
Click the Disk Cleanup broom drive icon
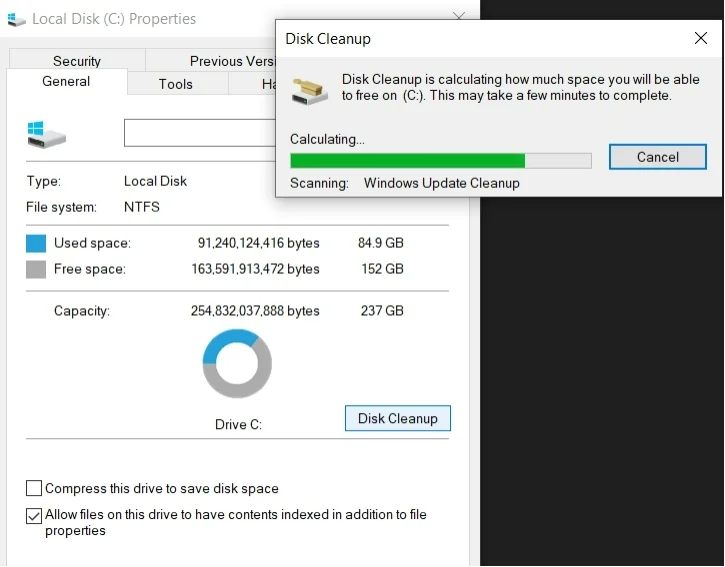310,89
